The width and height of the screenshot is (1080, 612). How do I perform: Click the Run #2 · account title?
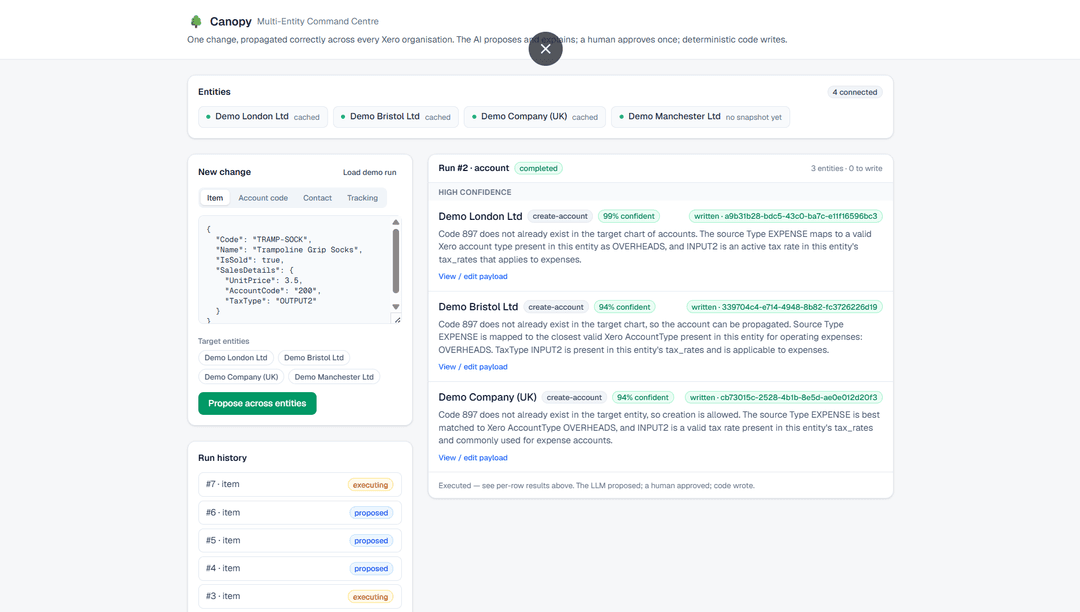[x=474, y=168]
